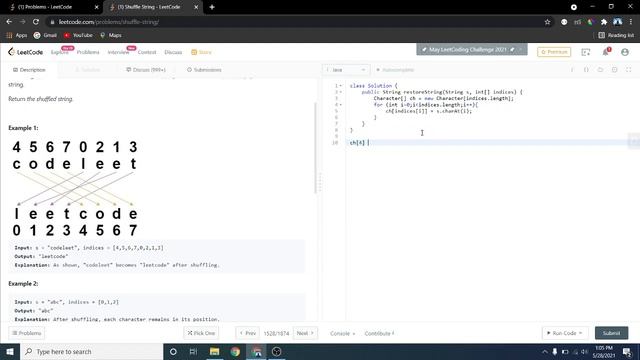
Task: Open the Java language dropdown
Action: click(x=346, y=70)
